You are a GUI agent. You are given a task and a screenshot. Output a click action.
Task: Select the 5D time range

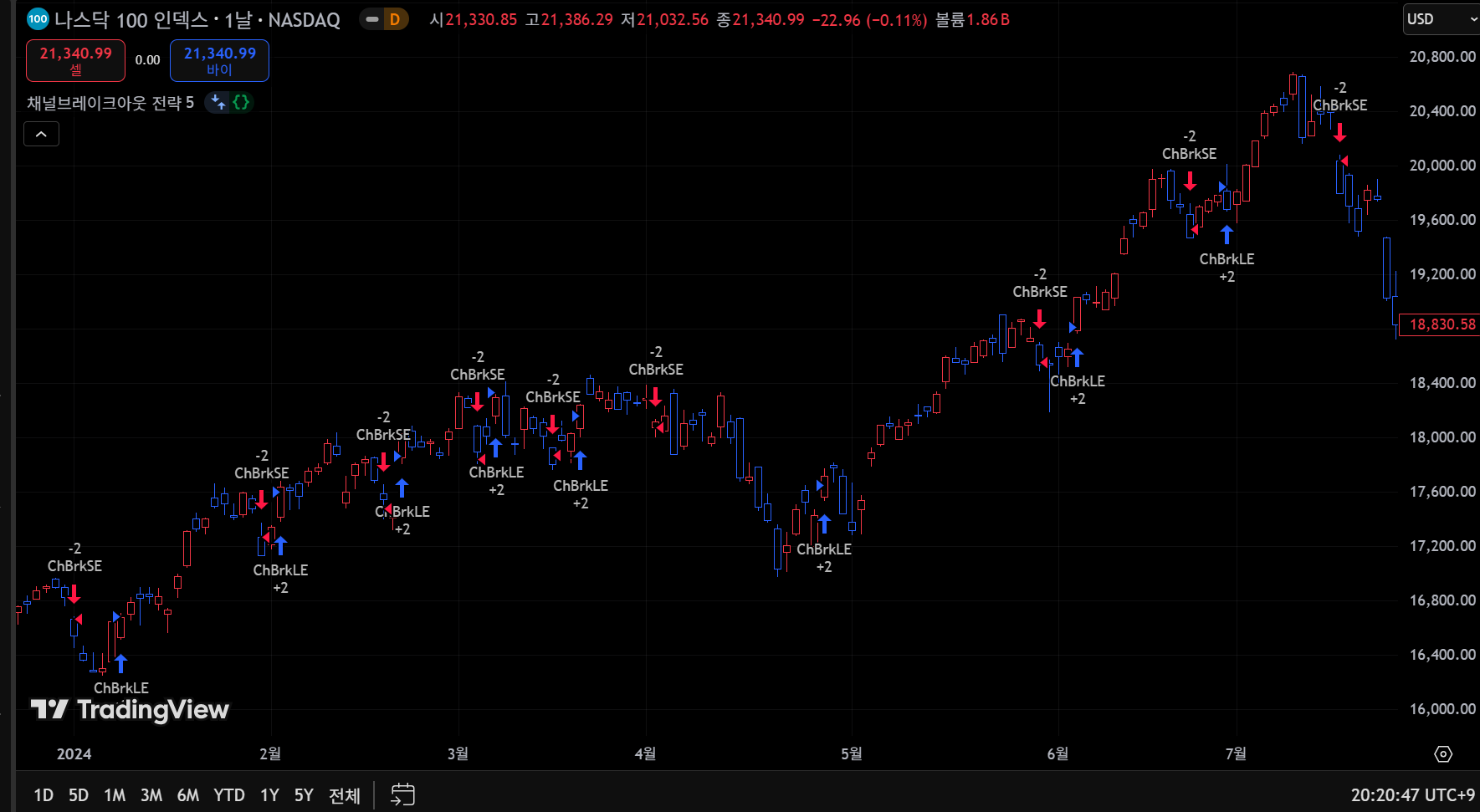point(79,795)
